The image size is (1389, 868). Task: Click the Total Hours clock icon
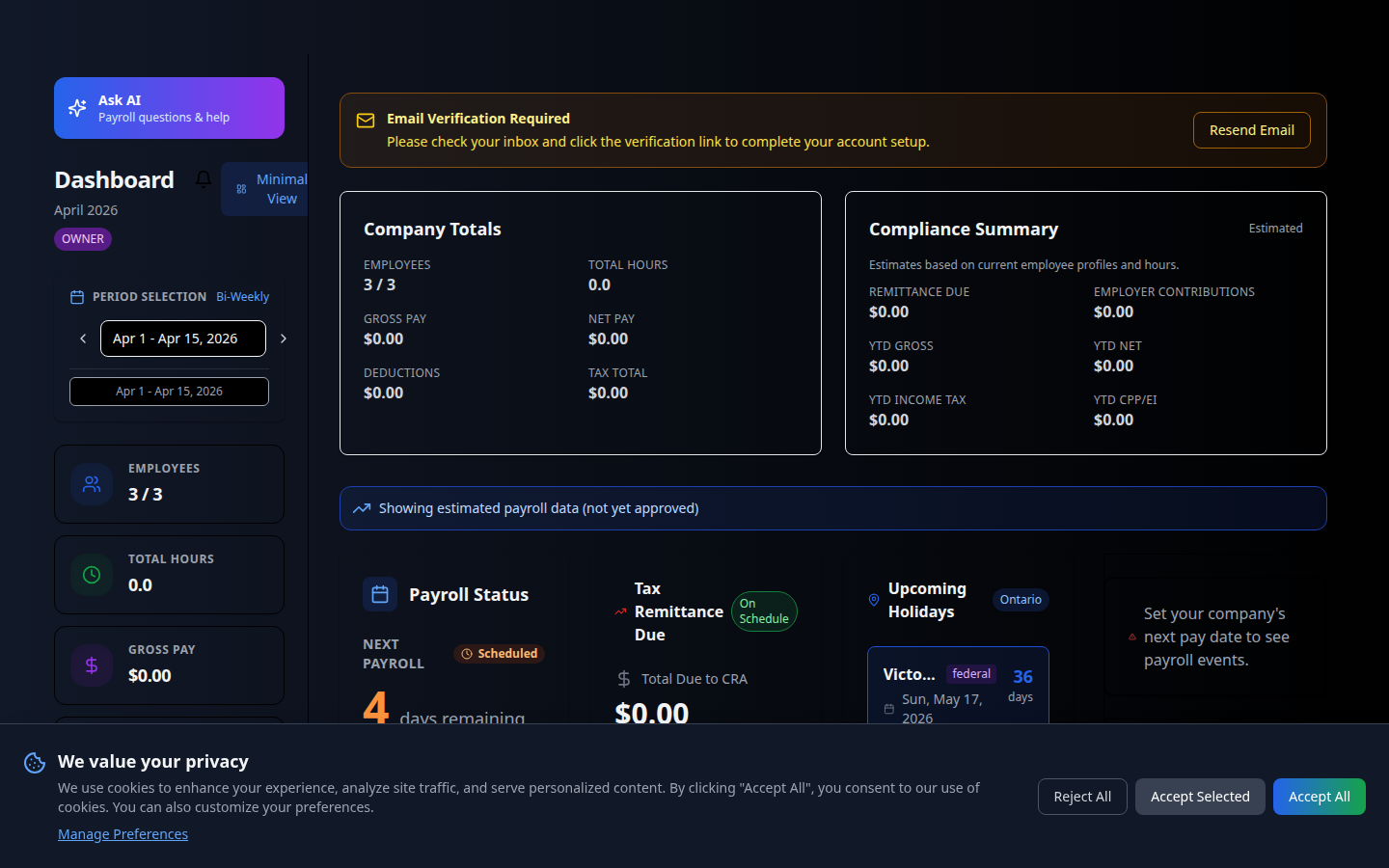tap(92, 575)
